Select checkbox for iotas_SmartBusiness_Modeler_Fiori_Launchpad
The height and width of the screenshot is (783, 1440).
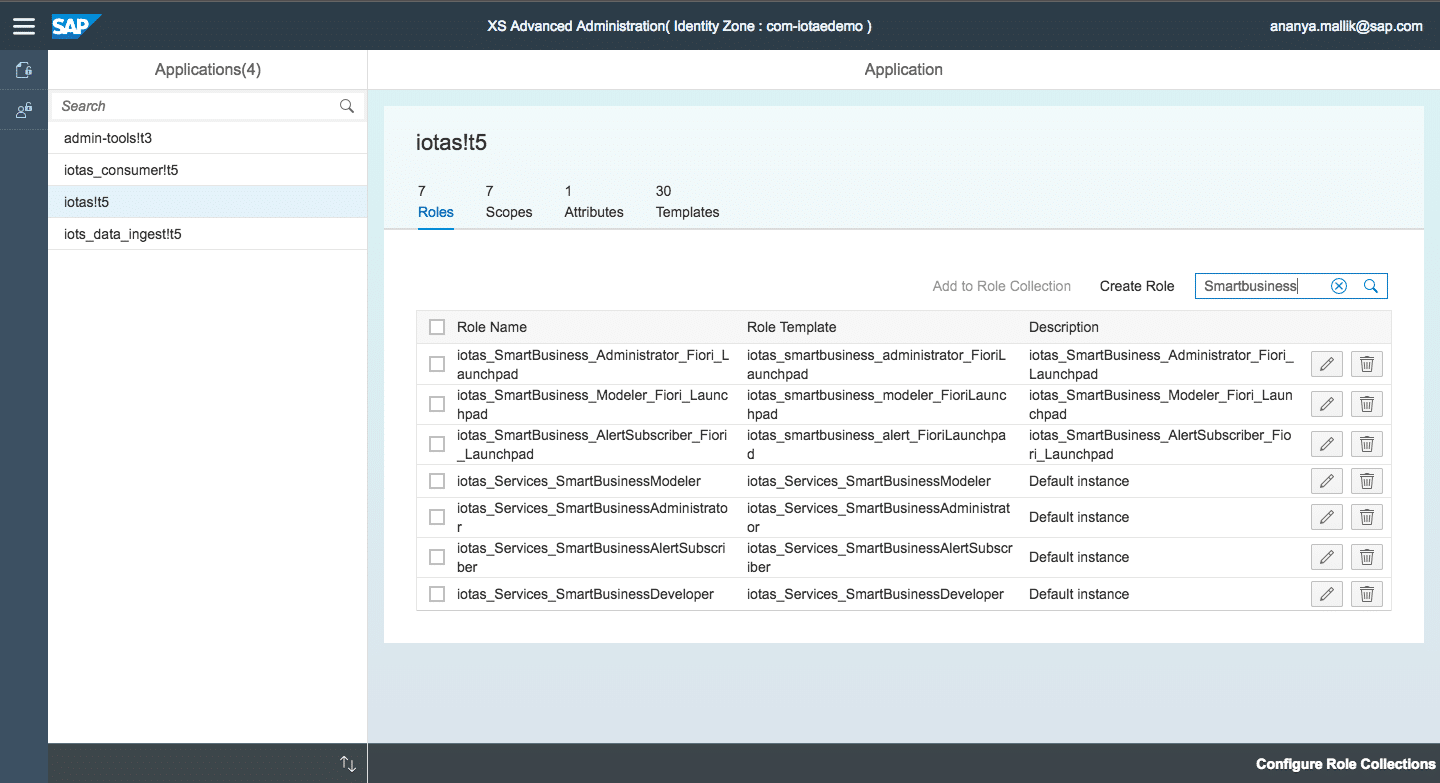[437, 404]
